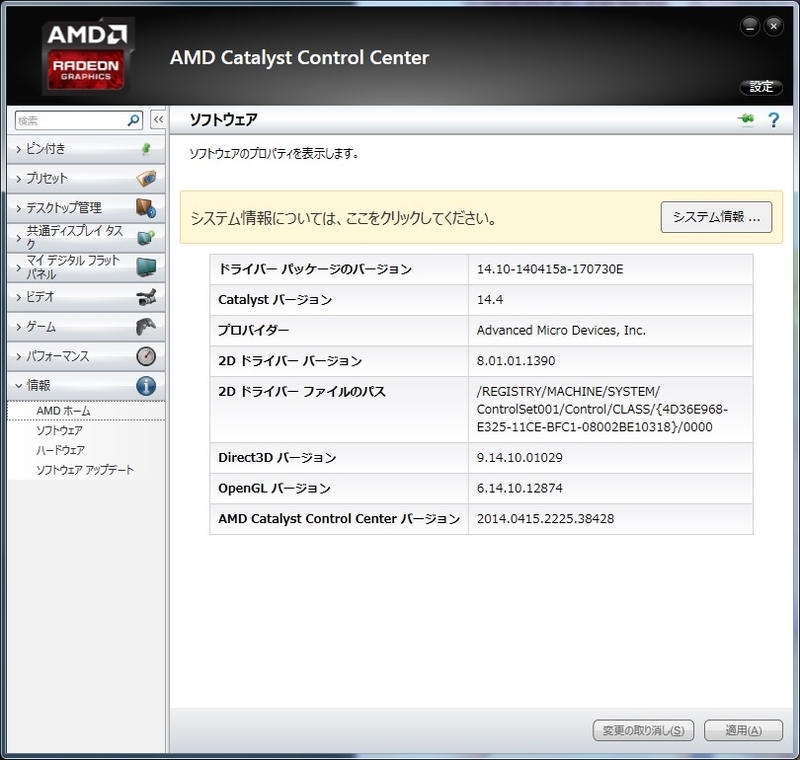This screenshot has height=760, width=800.
Task: Open ソフトウェア アップデート page
Action: [x=85, y=470]
